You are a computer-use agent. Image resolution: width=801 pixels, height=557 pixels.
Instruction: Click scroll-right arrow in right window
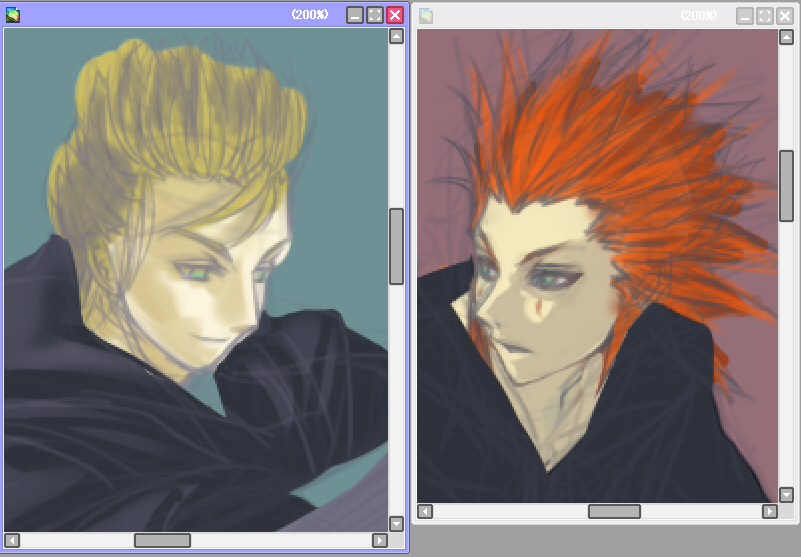pos(769,511)
